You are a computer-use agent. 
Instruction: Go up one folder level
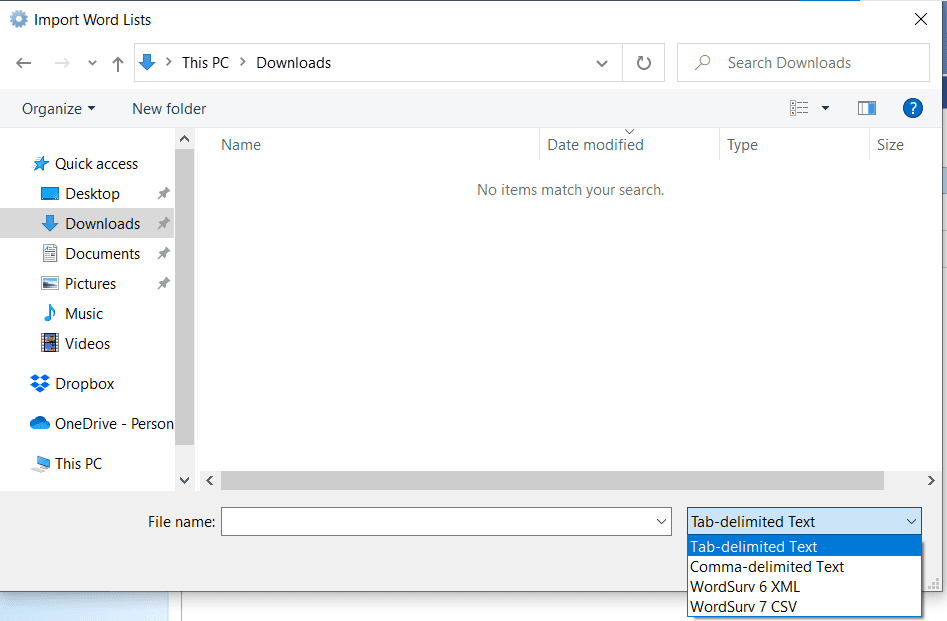[x=117, y=62]
